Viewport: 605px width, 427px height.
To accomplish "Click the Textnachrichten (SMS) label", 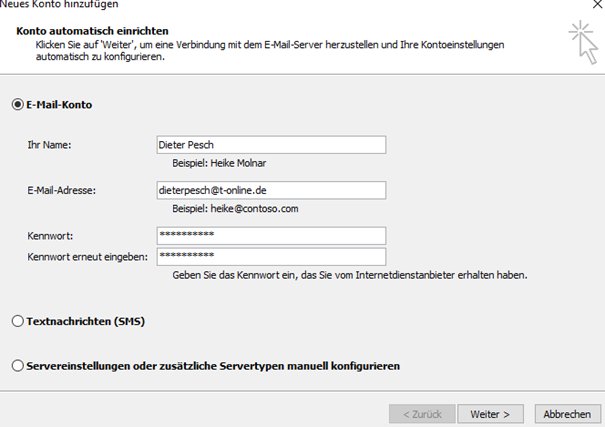I will pyautogui.click(x=86, y=321).
